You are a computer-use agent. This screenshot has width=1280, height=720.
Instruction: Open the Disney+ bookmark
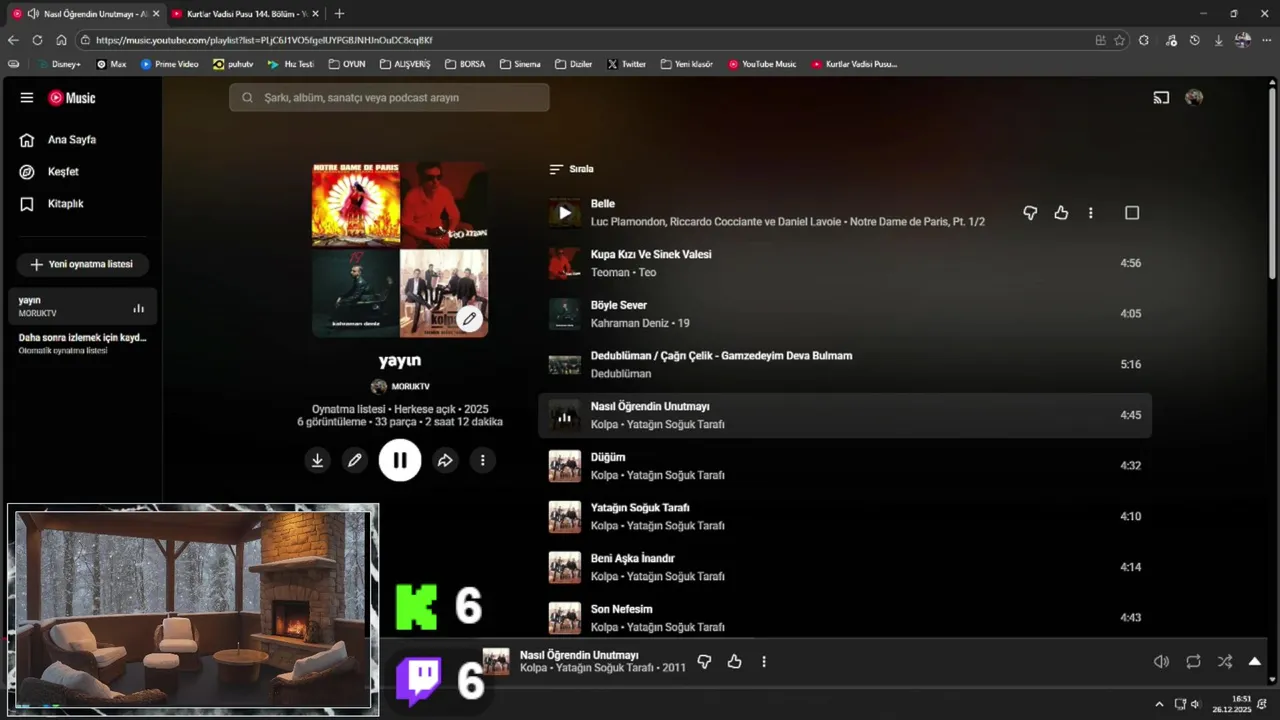[x=59, y=64]
